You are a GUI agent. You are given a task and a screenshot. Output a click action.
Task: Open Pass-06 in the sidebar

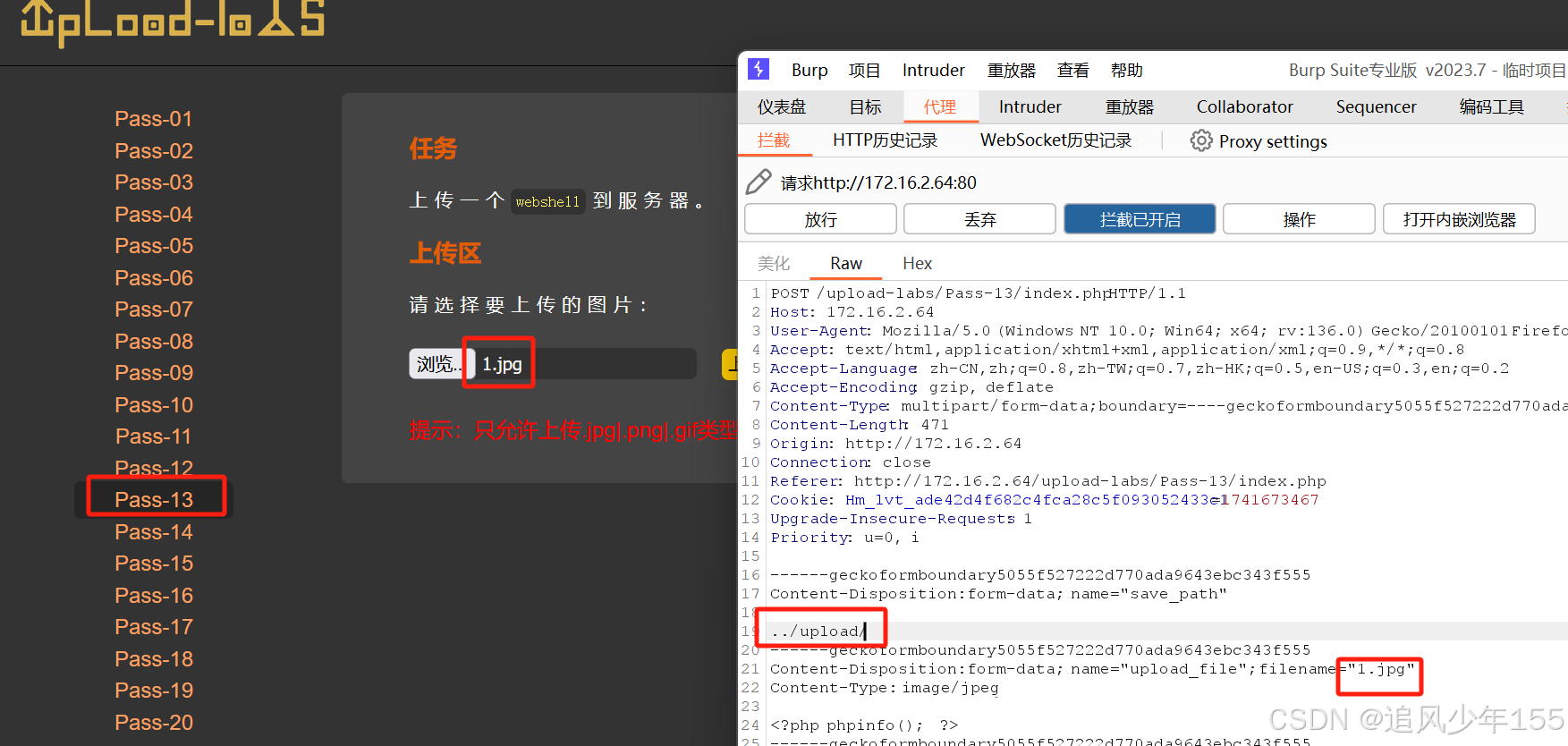tap(154, 278)
